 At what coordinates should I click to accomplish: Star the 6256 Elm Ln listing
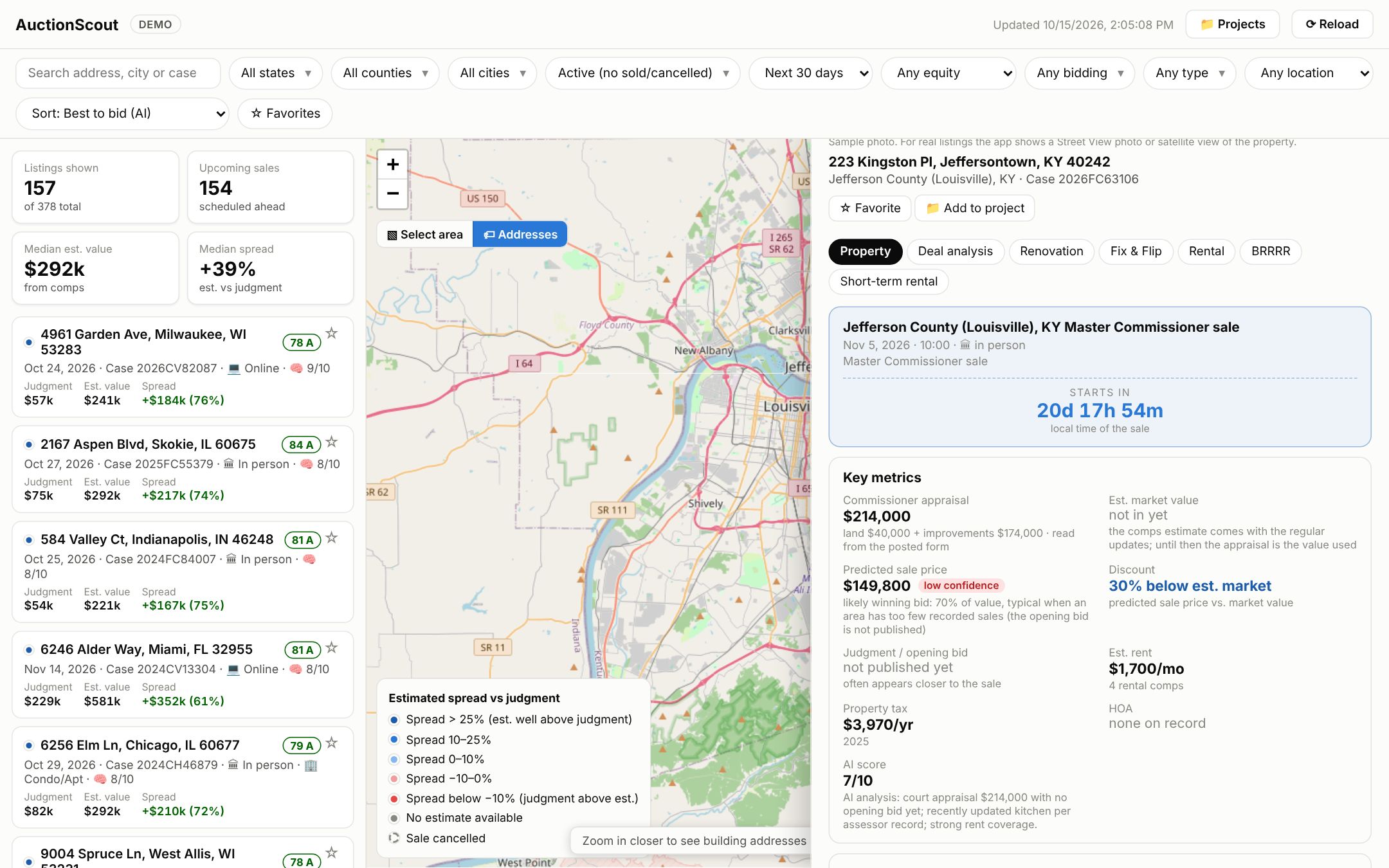coord(332,743)
